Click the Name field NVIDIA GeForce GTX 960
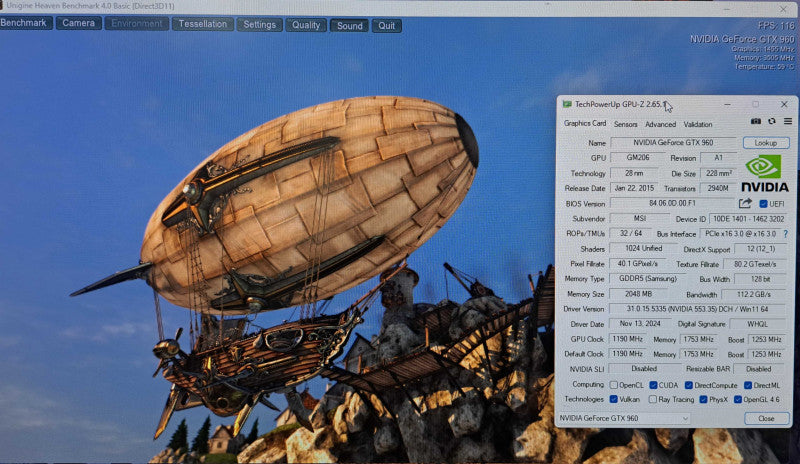Image resolution: width=800 pixels, height=464 pixels. pos(673,143)
